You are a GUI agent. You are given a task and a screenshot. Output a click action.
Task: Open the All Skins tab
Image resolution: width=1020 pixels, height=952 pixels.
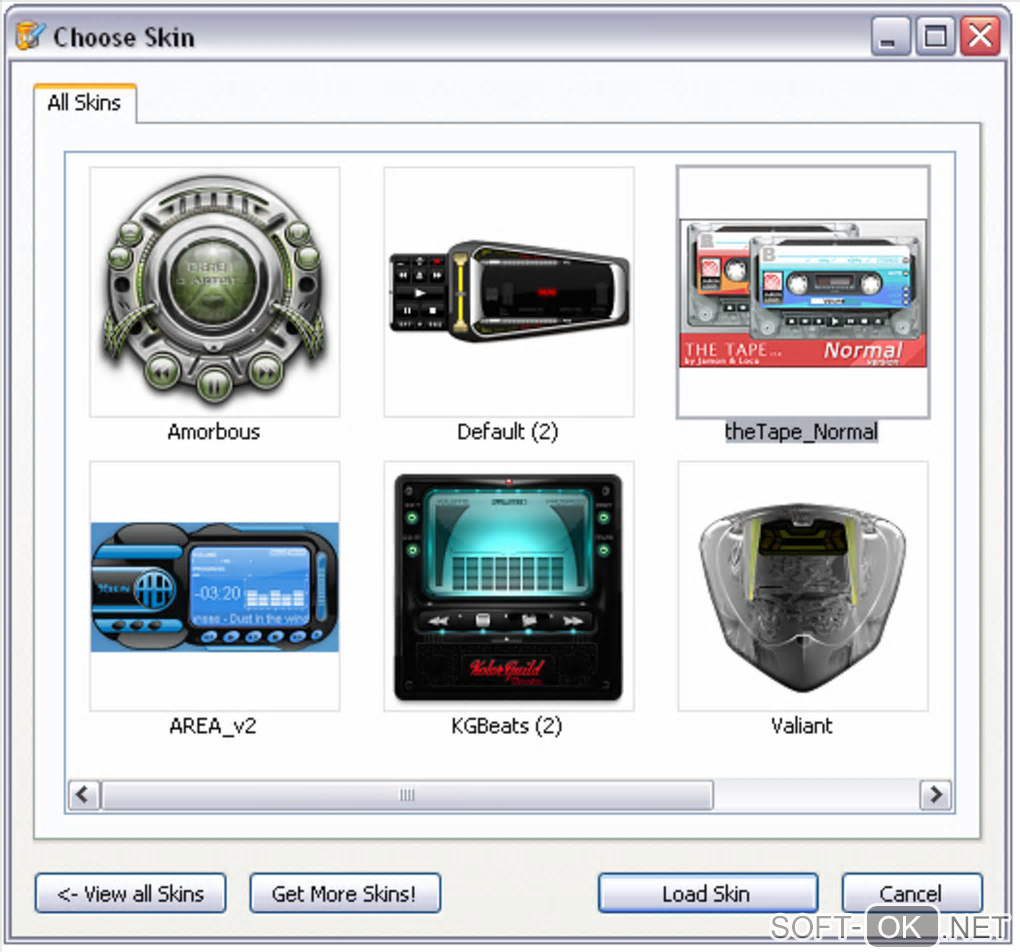[85, 103]
